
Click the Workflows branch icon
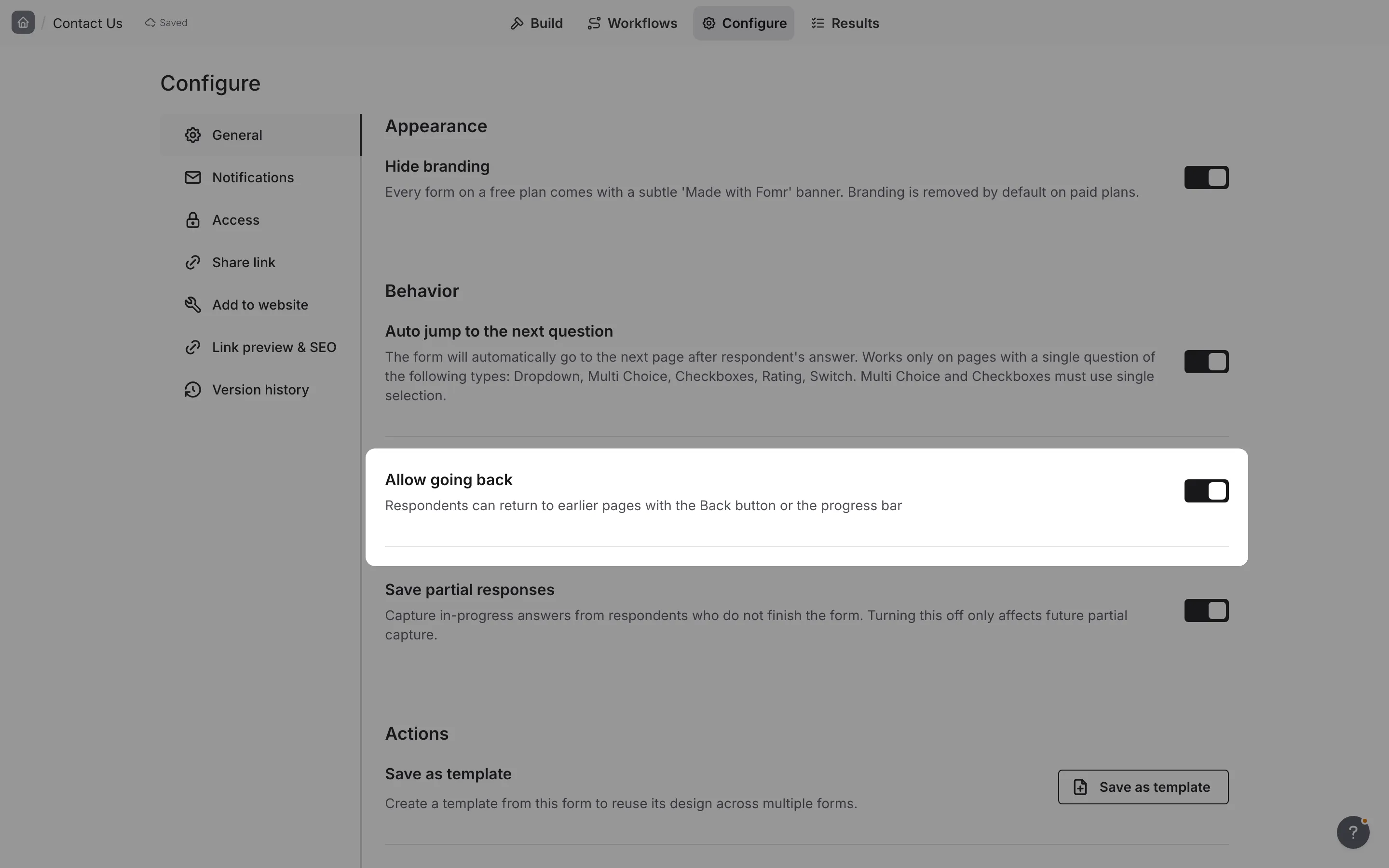[x=594, y=23]
